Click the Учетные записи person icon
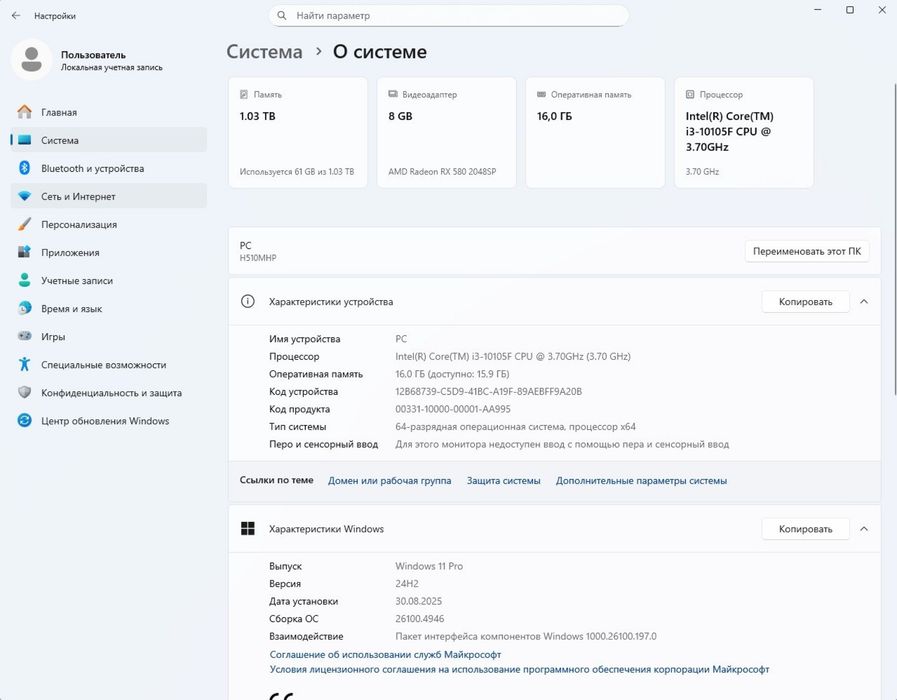Image resolution: width=897 pixels, height=700 pixels. pos(24,280)
